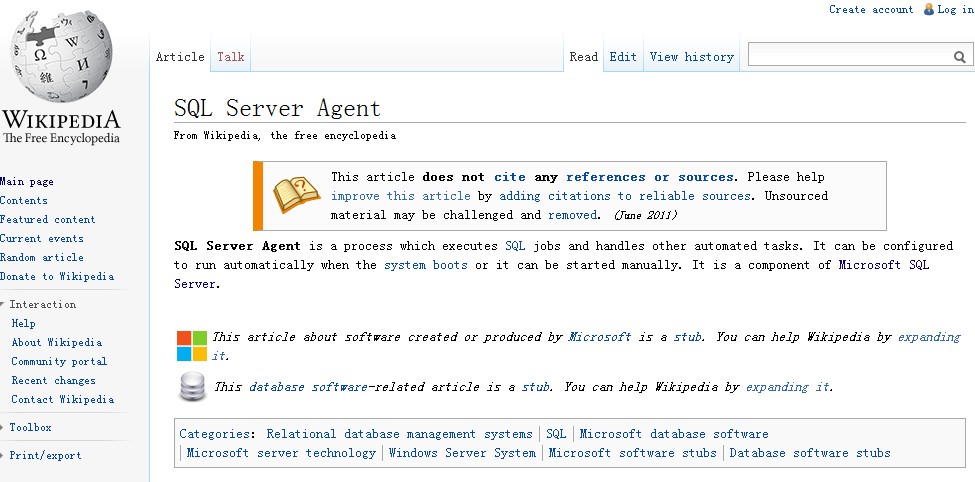Click 'expanding it' in Microsoft stub notice
The image size is (975, 482).
tap(928, 337)
